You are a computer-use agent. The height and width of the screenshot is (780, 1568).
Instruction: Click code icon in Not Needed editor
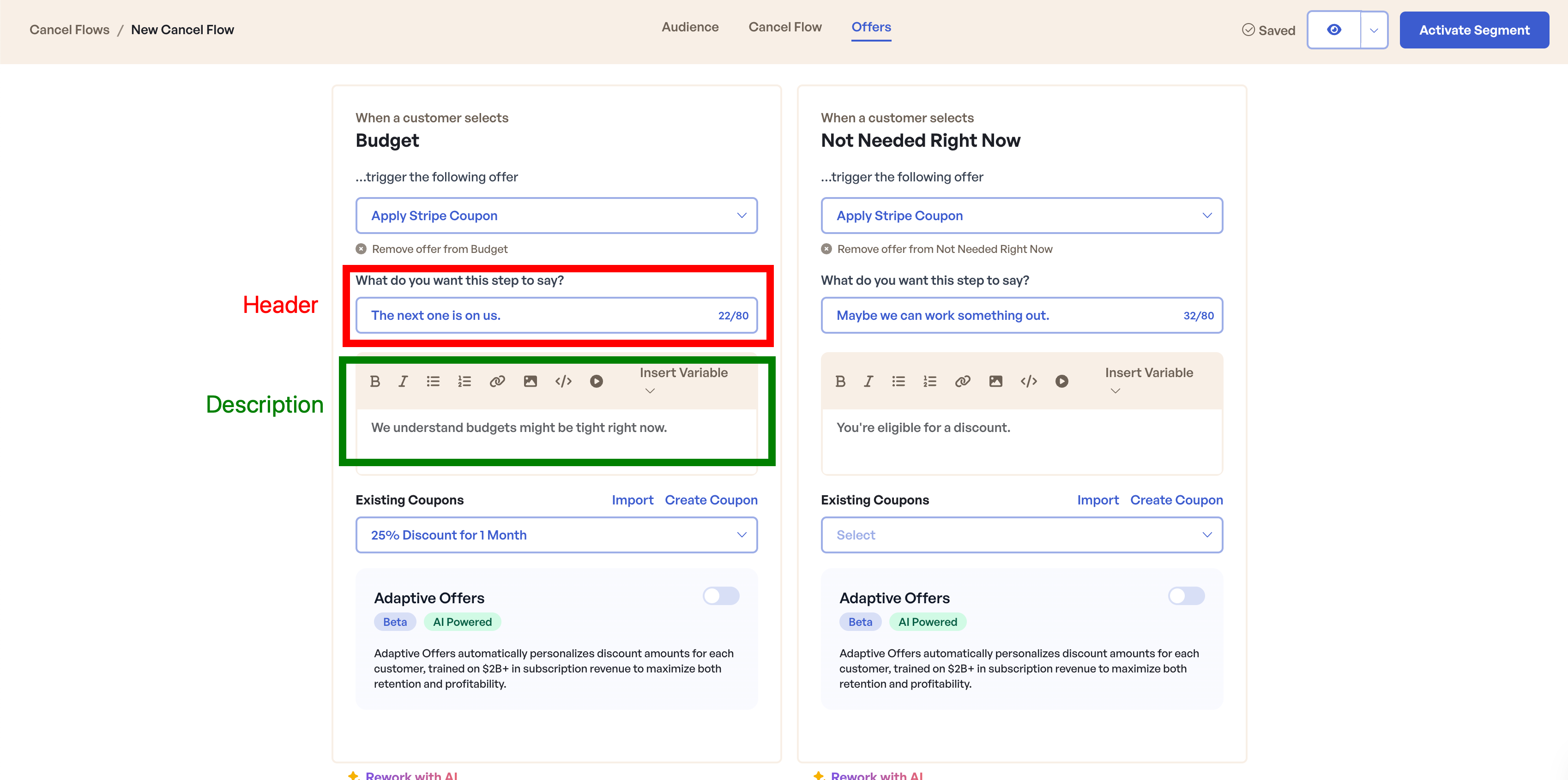(x=1029, y=382)
